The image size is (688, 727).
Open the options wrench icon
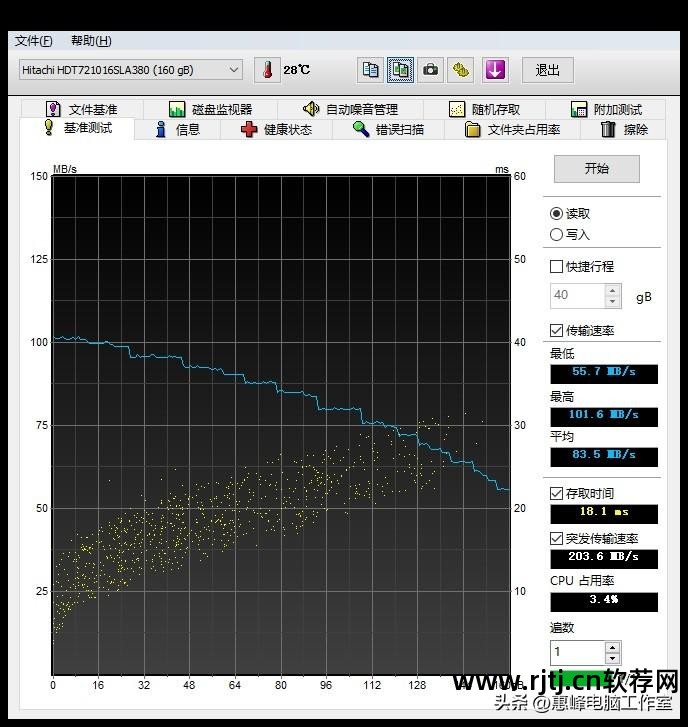point(460,70)
